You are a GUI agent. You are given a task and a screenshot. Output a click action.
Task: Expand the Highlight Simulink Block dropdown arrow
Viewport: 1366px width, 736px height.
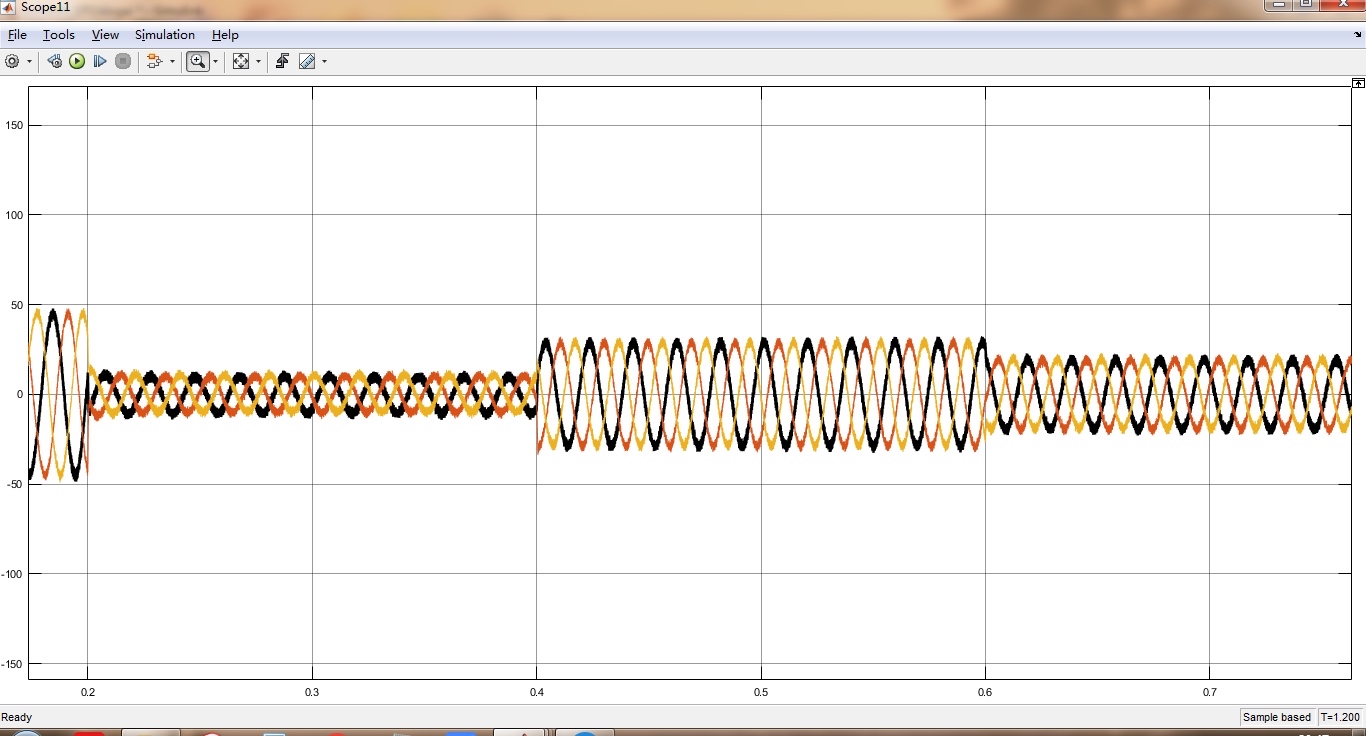(x=172, y=61)
